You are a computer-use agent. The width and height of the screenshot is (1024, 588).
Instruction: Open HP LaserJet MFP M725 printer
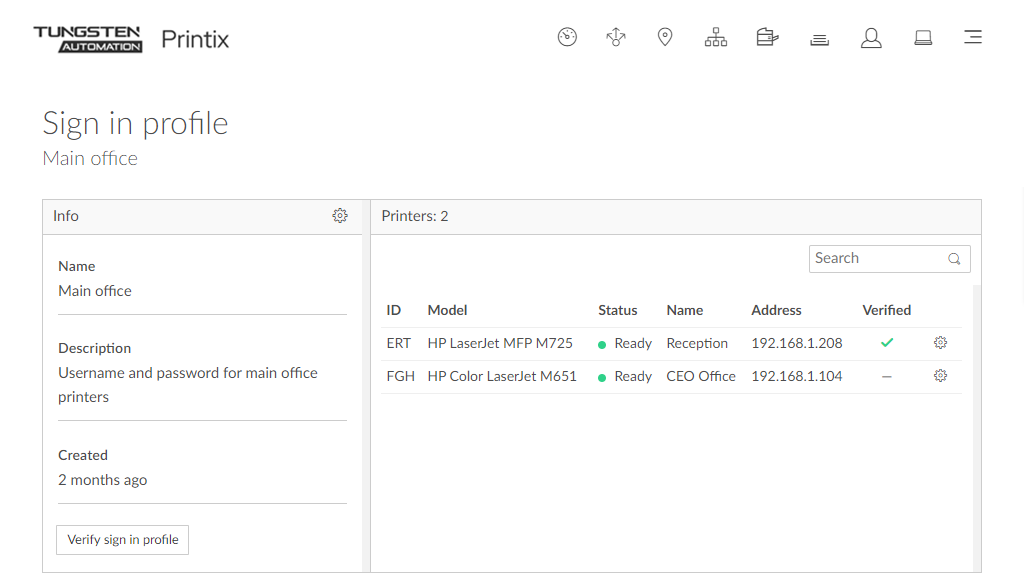(x=500, y=343)
